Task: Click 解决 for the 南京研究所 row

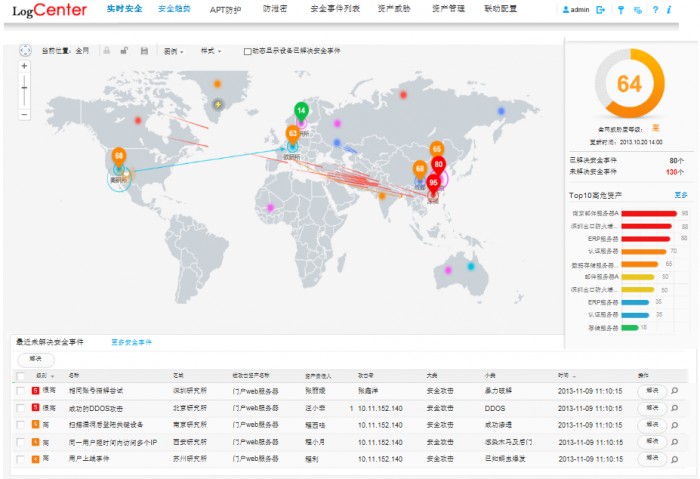Action: [x=652, y=425]
